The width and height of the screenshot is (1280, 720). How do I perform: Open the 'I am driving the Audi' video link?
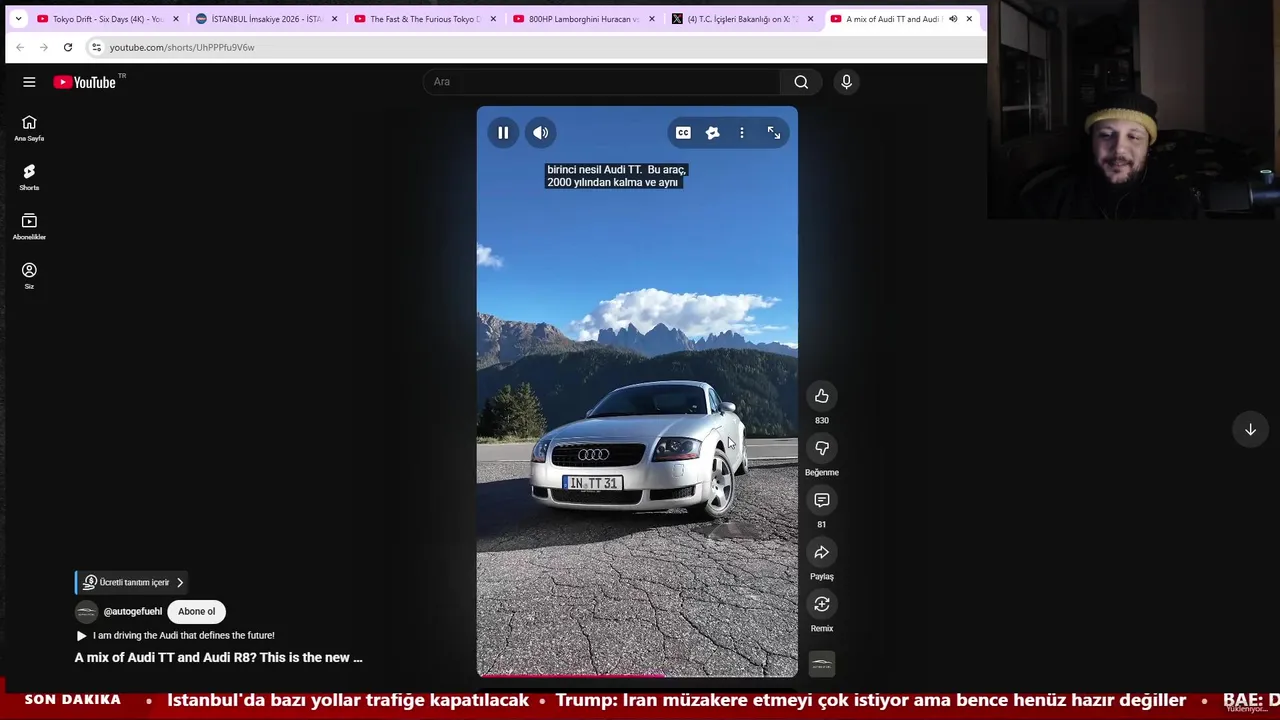175,635
